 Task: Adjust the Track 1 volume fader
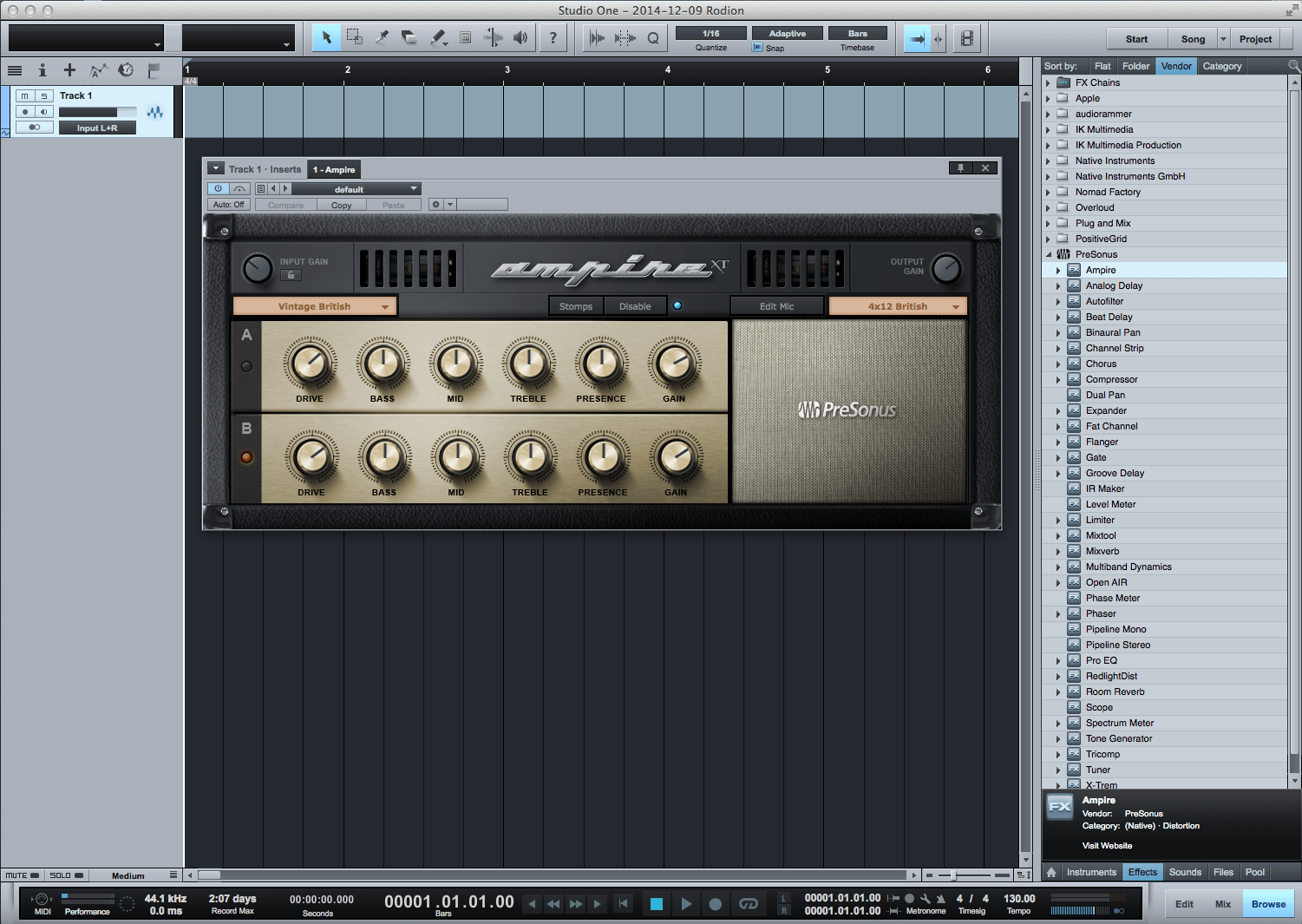pos(98,112)
